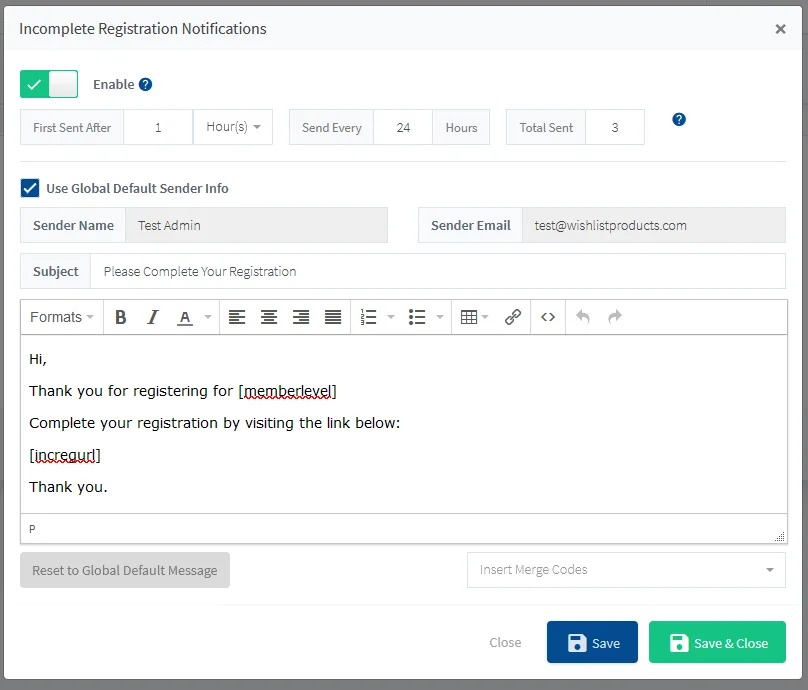The image size is (808, 690).
Task: Click the help icon beside Total Sent
Action: point(679,120)
